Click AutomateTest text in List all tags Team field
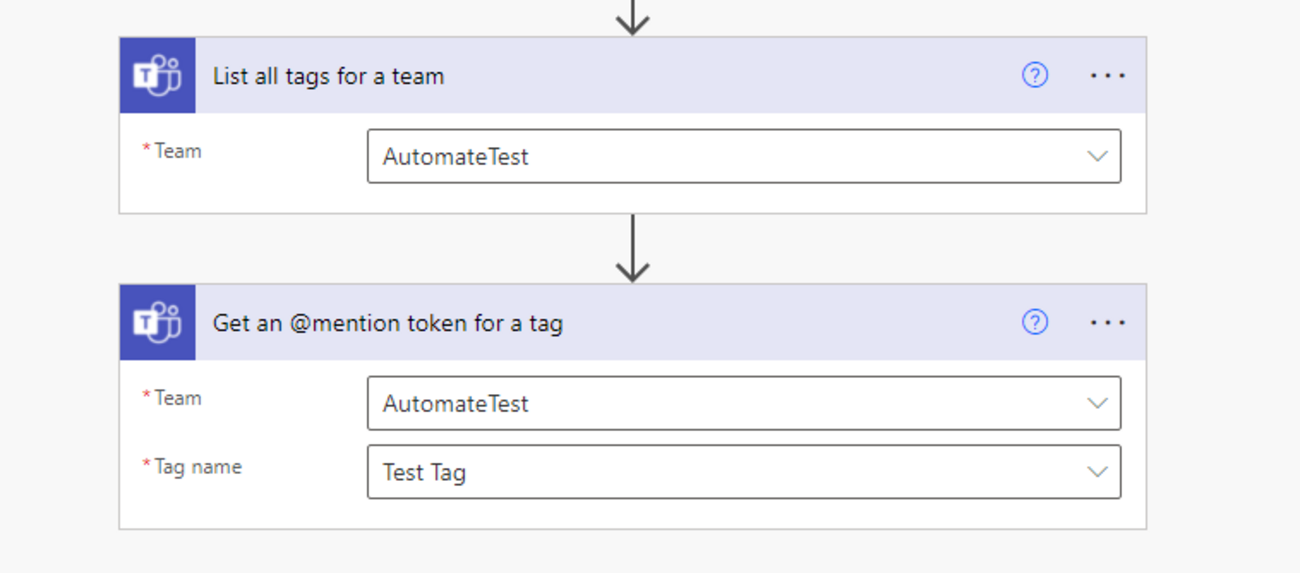 point(456,157)
